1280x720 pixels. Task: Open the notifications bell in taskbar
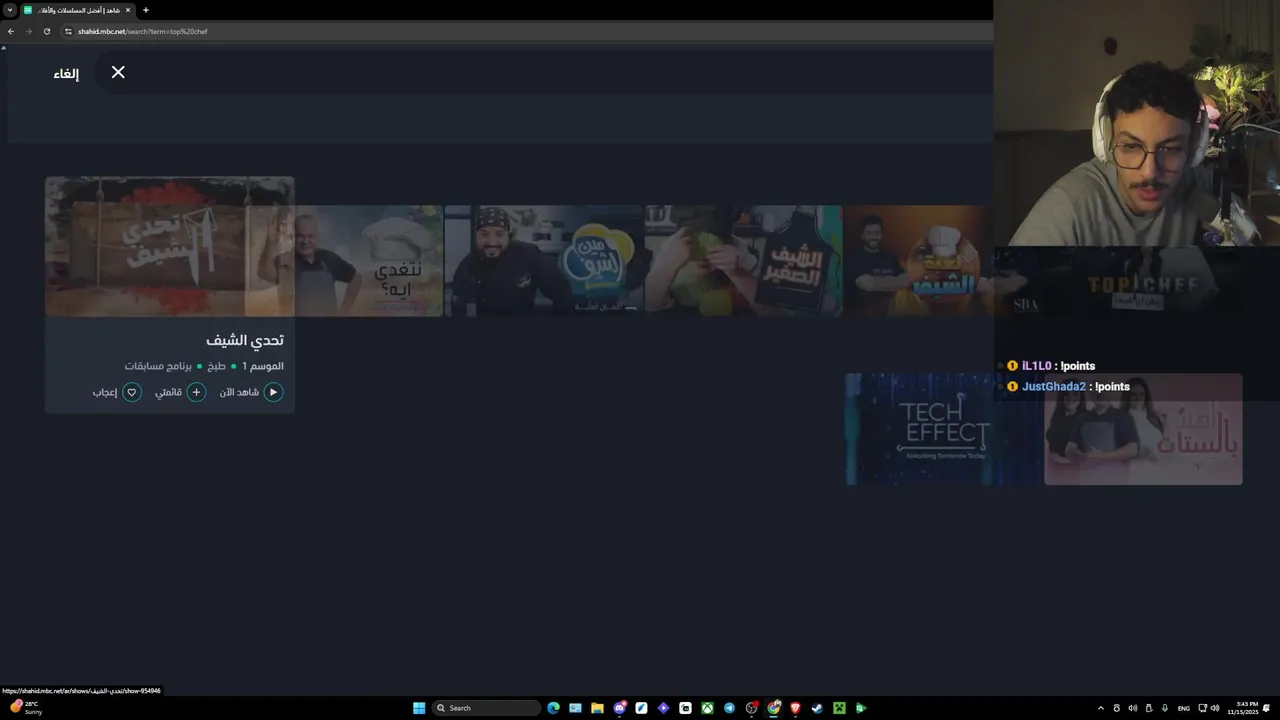1267,708
